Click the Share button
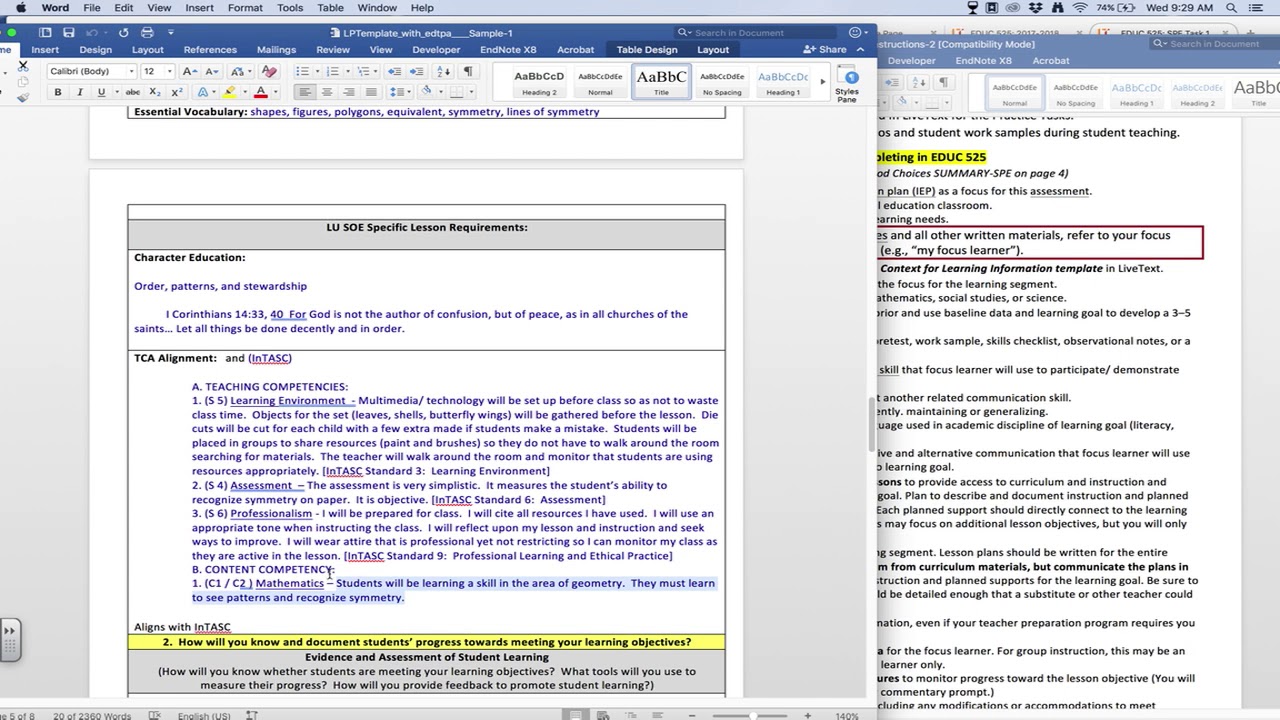1280x720 pixels. (825, 50)
